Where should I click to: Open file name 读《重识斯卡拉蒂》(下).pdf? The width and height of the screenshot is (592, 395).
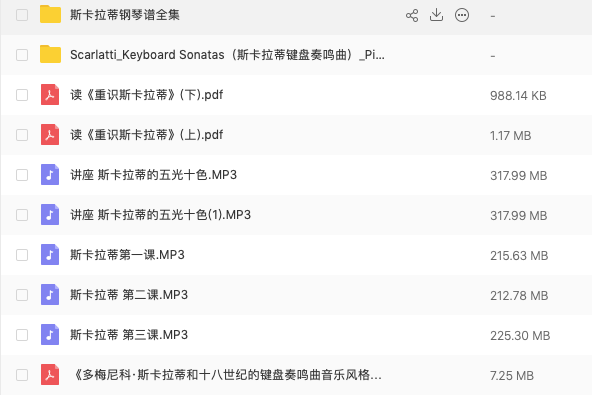point(146,95)
